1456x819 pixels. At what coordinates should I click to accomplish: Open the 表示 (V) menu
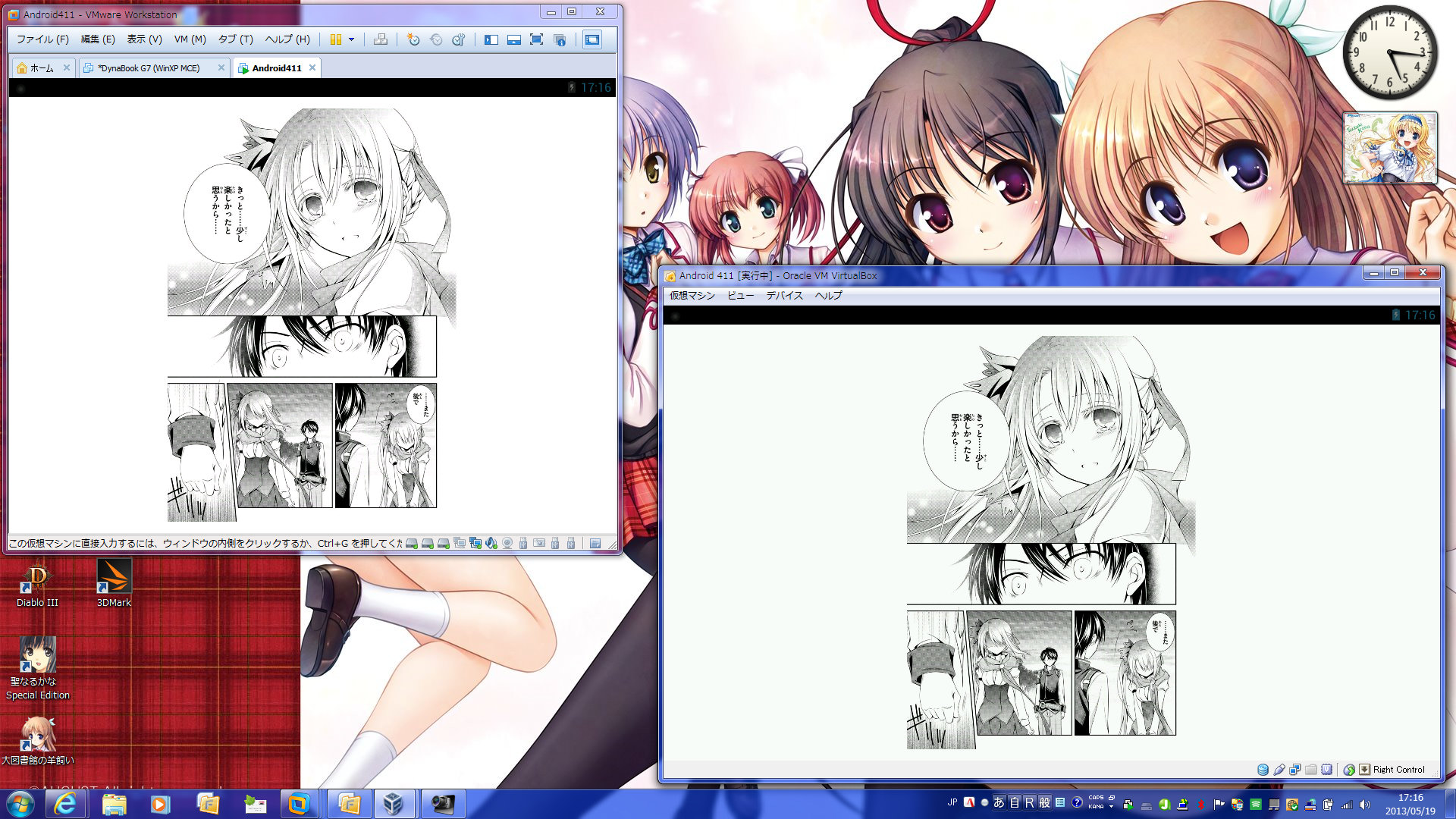[144, 39]
